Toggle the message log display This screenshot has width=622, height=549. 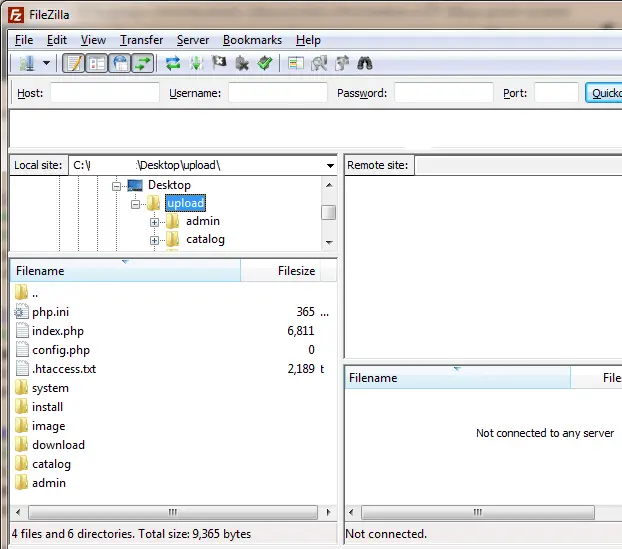(74, 63)
